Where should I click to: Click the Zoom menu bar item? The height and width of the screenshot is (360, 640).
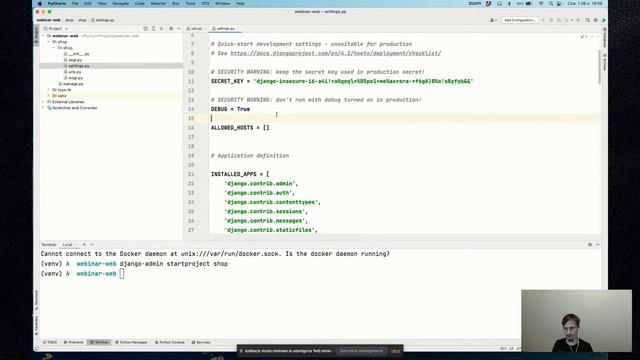[x=475, y=3]
